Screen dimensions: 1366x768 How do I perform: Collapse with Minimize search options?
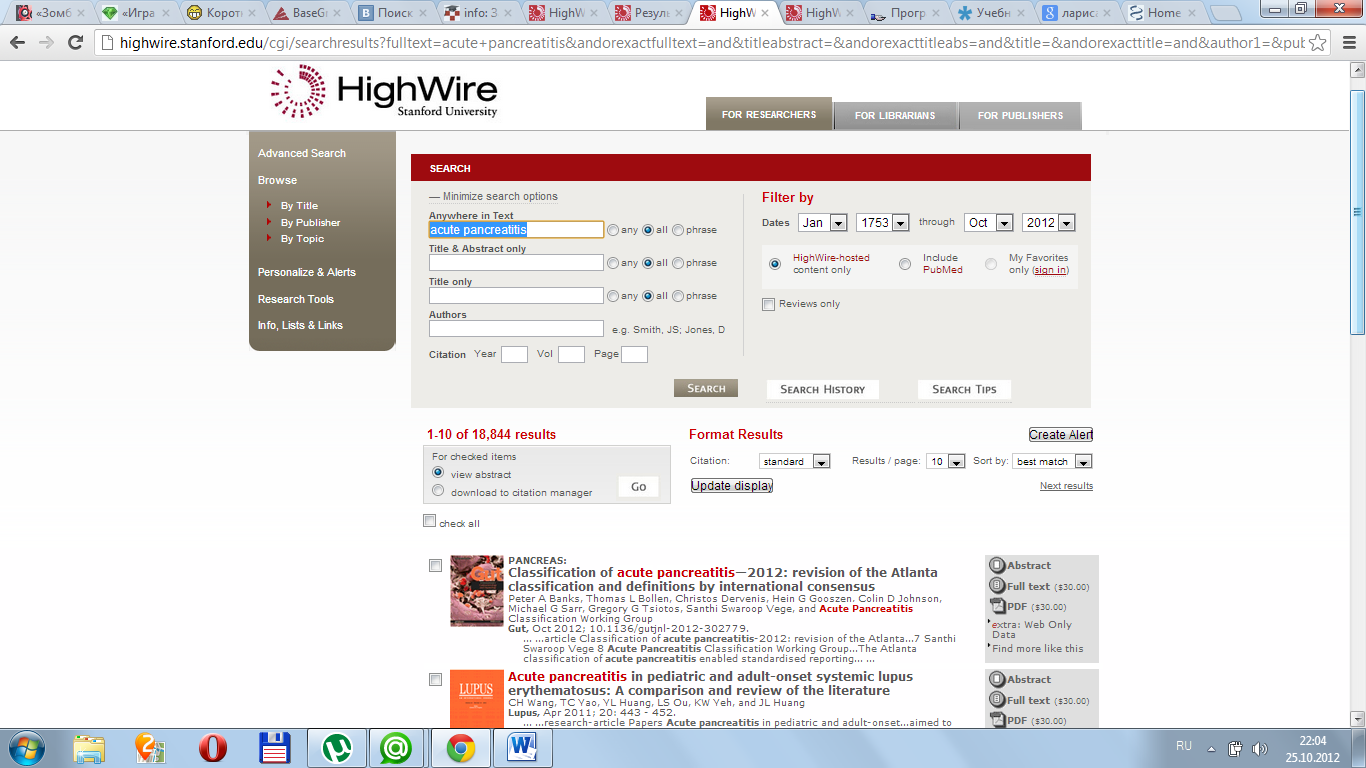493,196
